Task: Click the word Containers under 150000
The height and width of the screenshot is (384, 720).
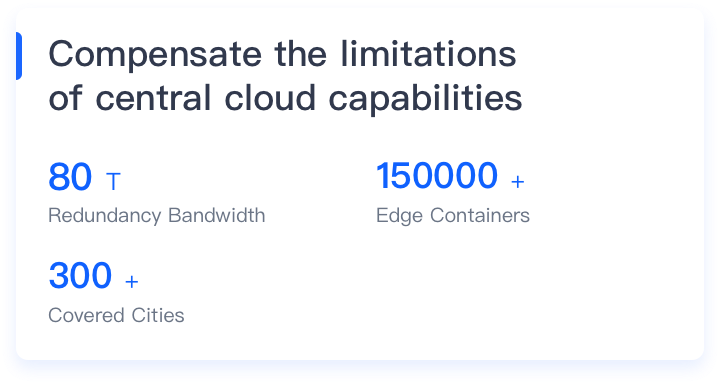Action: (480, 215)
